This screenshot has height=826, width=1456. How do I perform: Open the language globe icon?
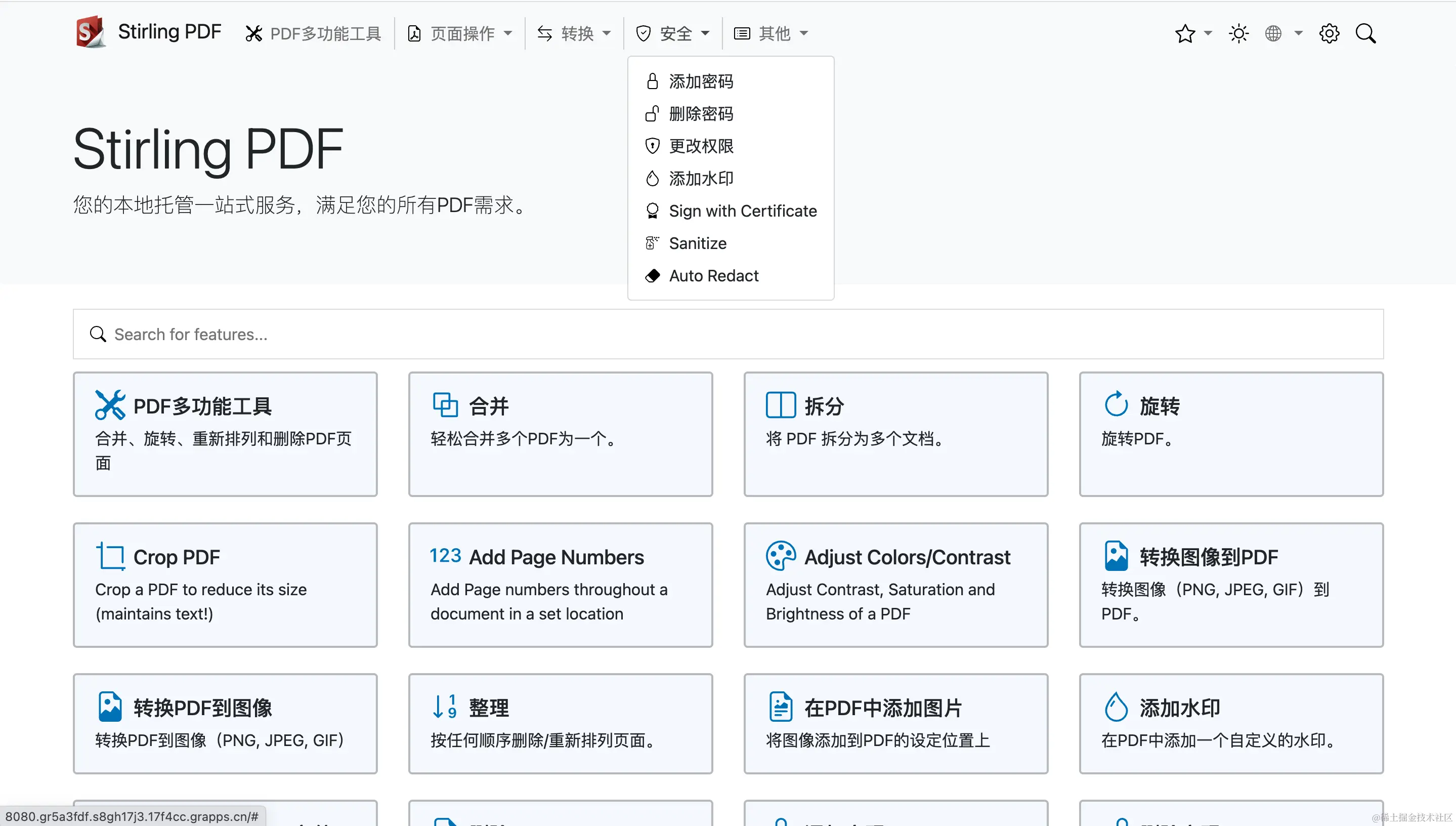point(1273,33)
